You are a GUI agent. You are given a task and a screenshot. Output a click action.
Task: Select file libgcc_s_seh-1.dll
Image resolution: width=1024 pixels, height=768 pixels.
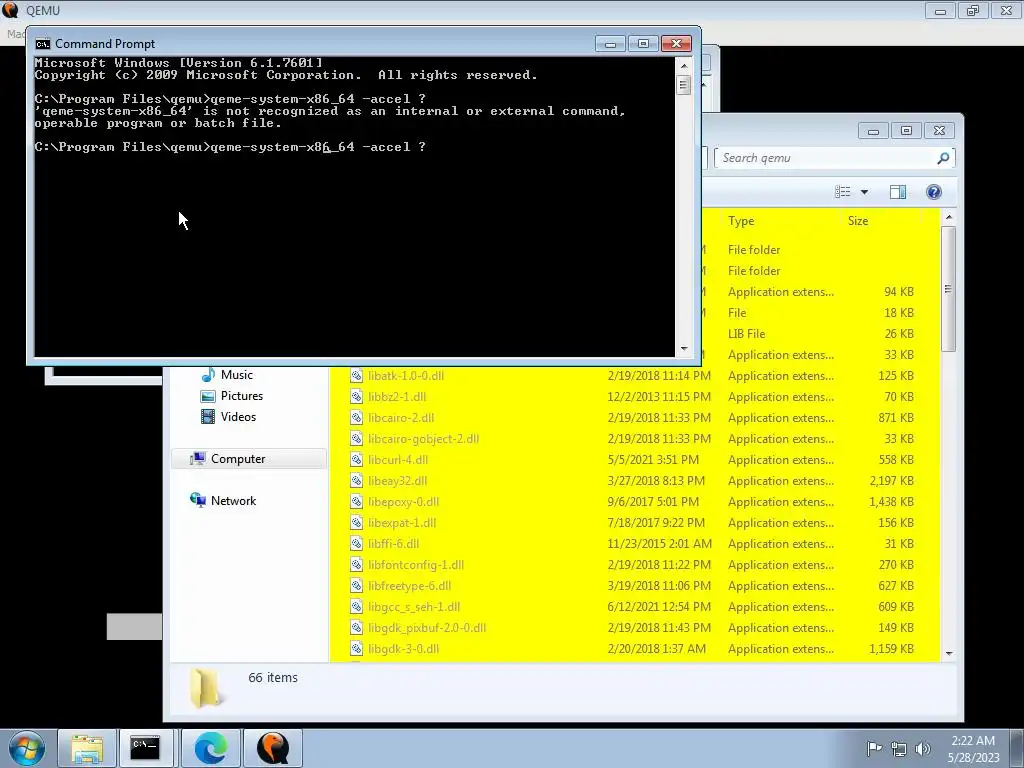[413, 607]
